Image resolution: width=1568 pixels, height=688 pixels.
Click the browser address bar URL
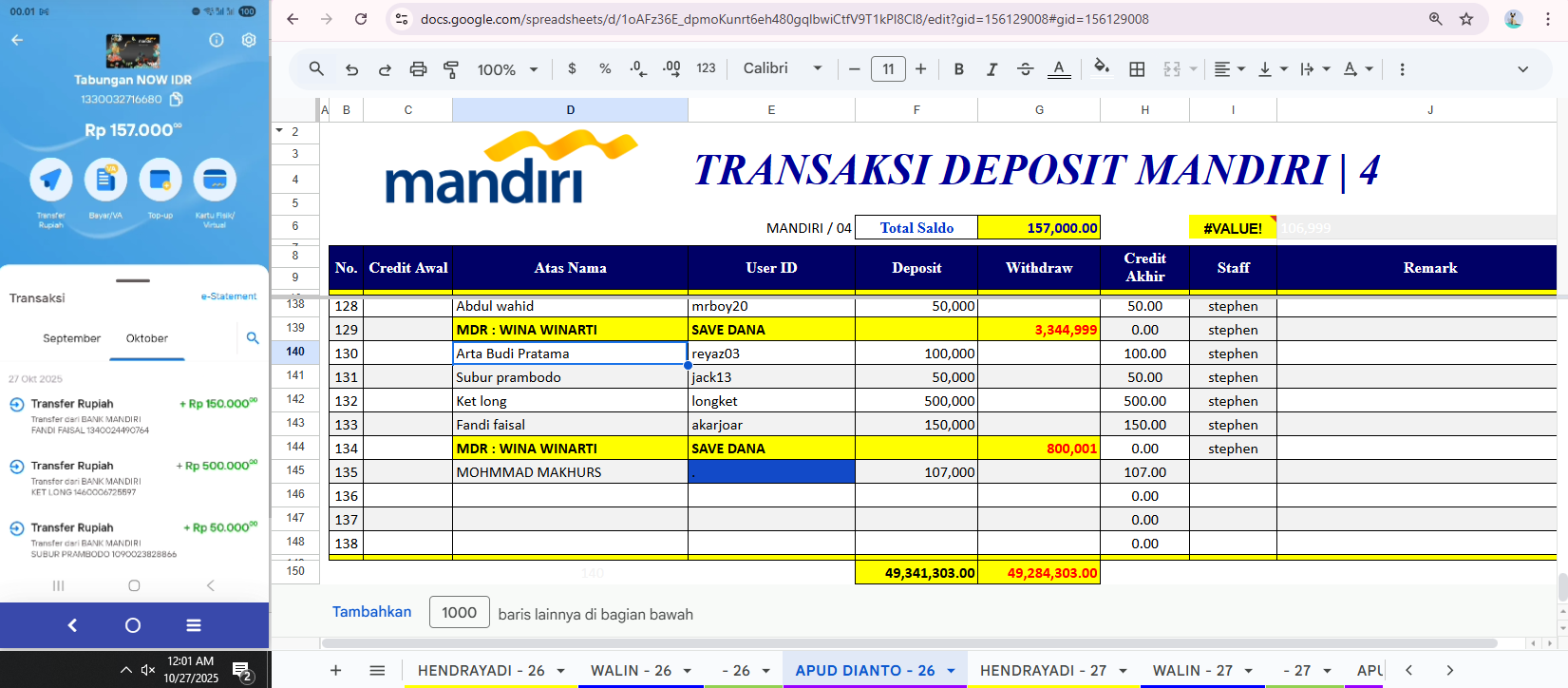point(784,19)
